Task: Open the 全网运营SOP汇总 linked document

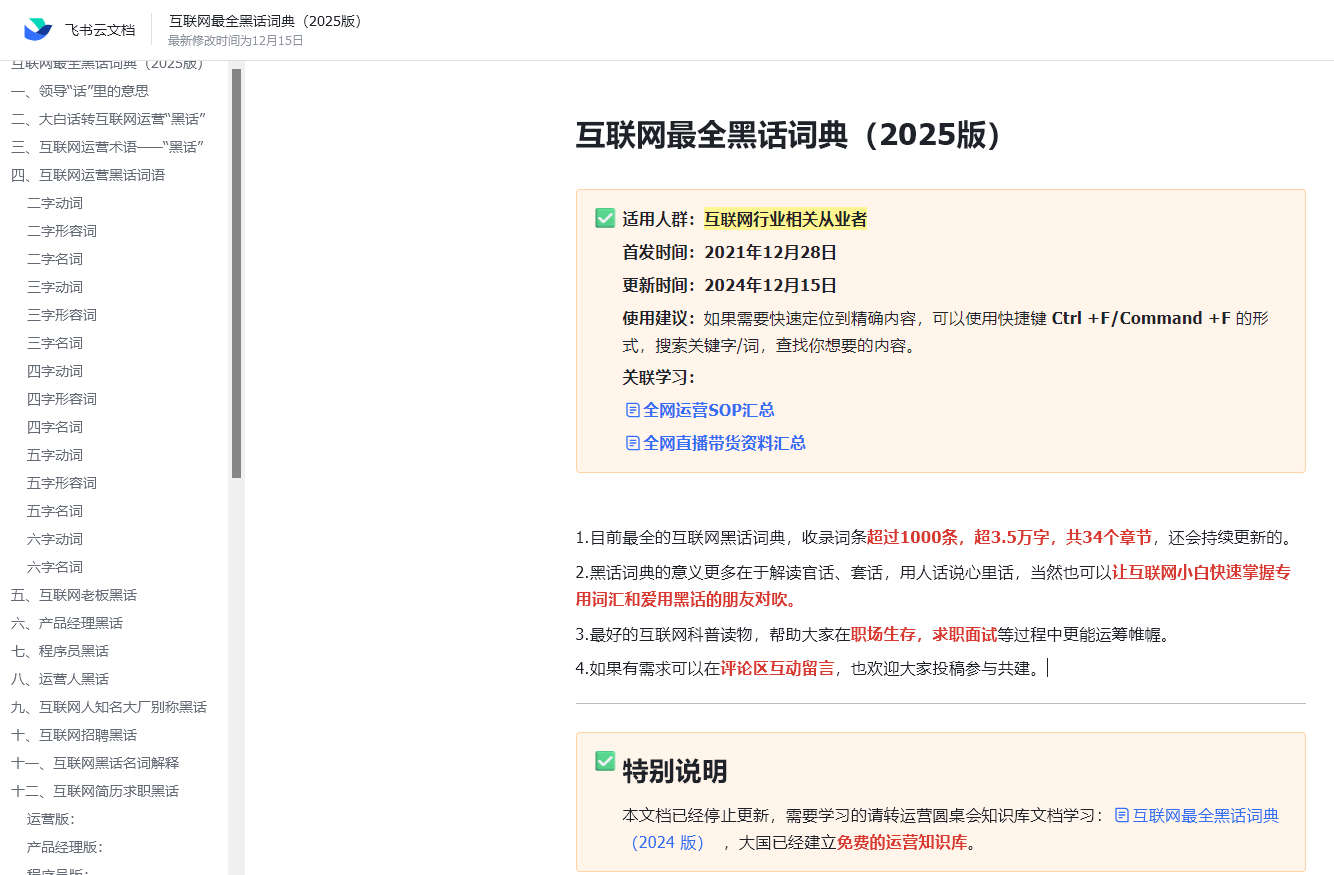Action: point(708,410)
